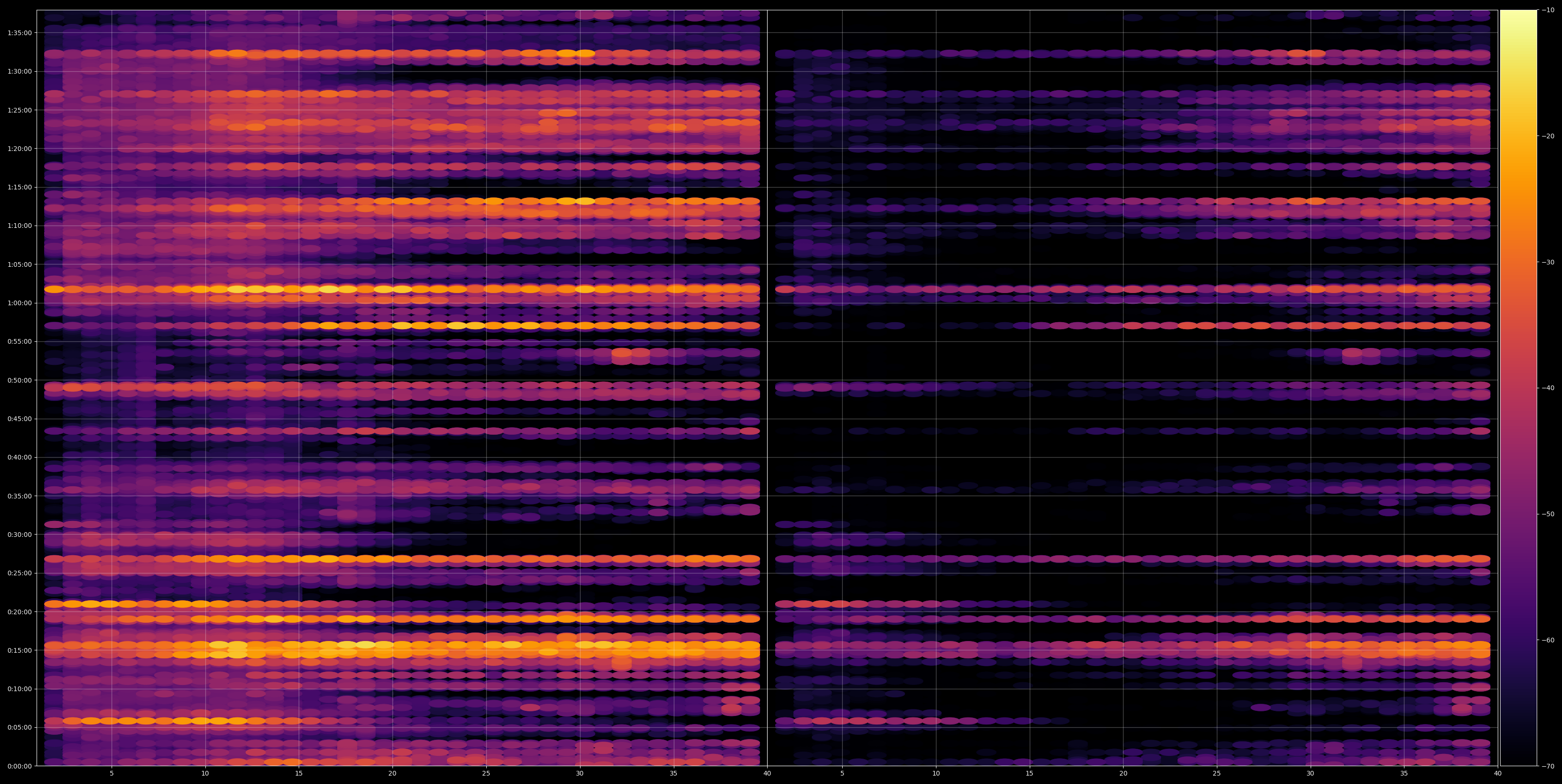Select the −20 colorbar tick label
Screen dimensions: 1562x784
[1548, 136]
